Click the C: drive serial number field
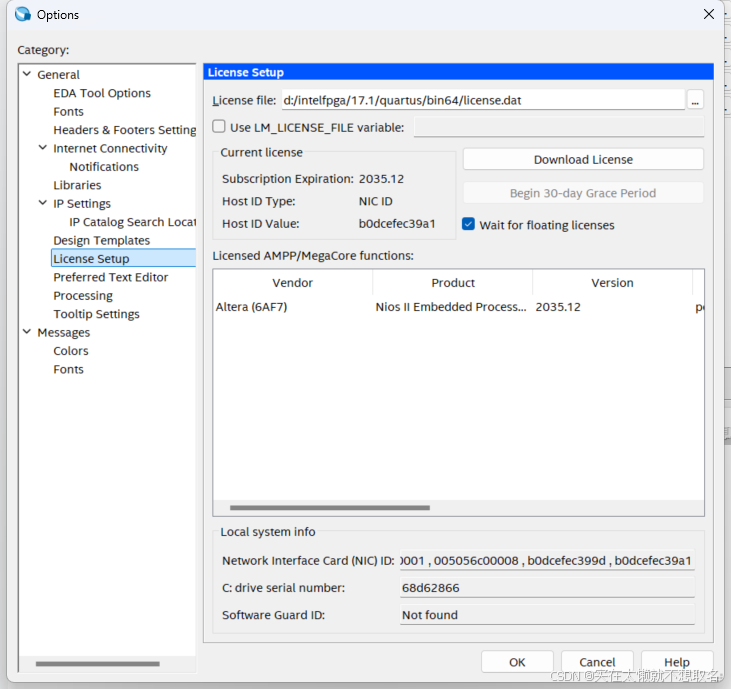The height and width of the screenshot is (689, 731). click(x=547, y=587)
